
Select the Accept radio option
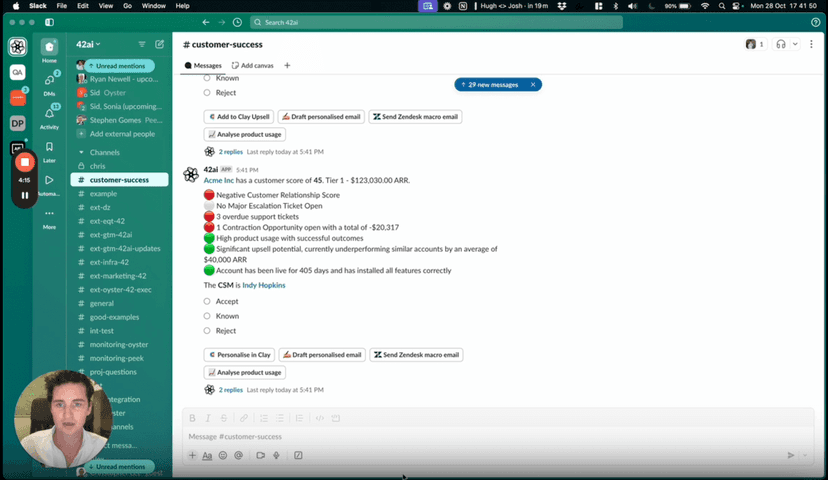[x=208, y=301]
